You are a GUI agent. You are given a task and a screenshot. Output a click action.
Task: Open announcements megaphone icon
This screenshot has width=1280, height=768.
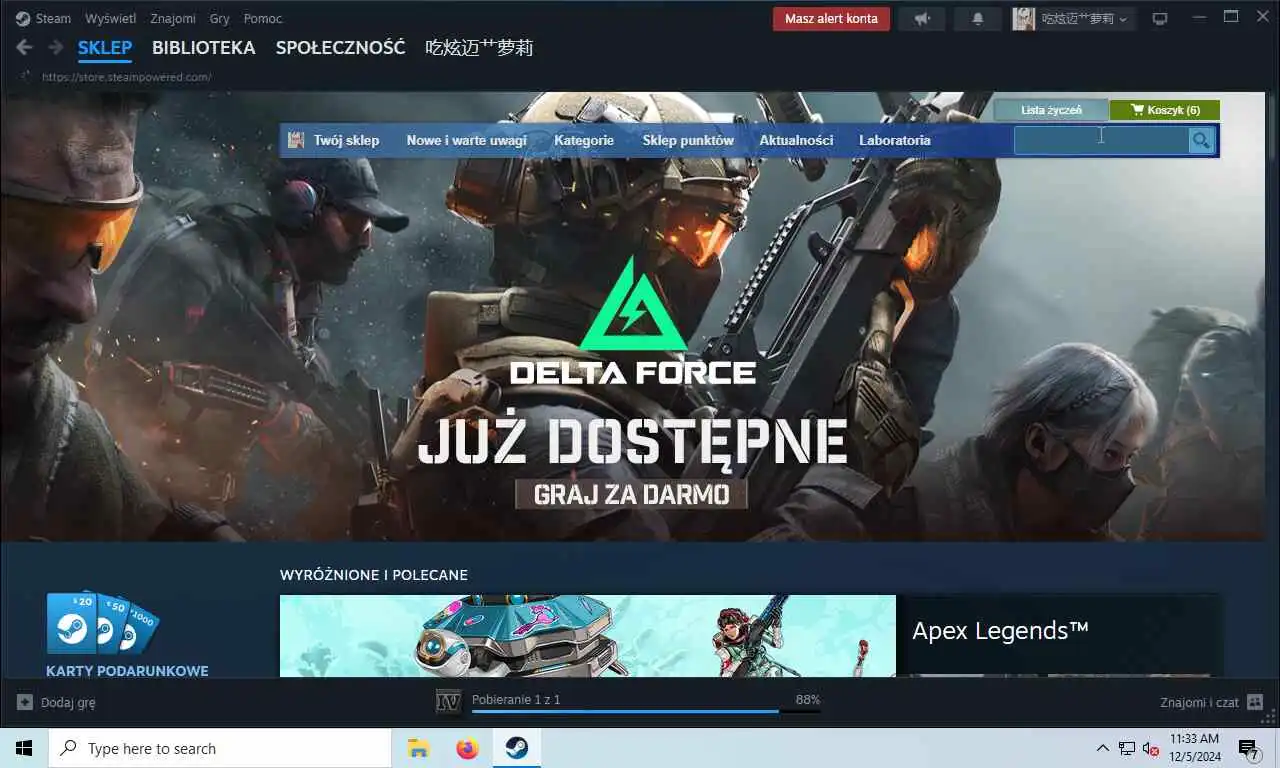pyautogui.click(x=922, y=18)
